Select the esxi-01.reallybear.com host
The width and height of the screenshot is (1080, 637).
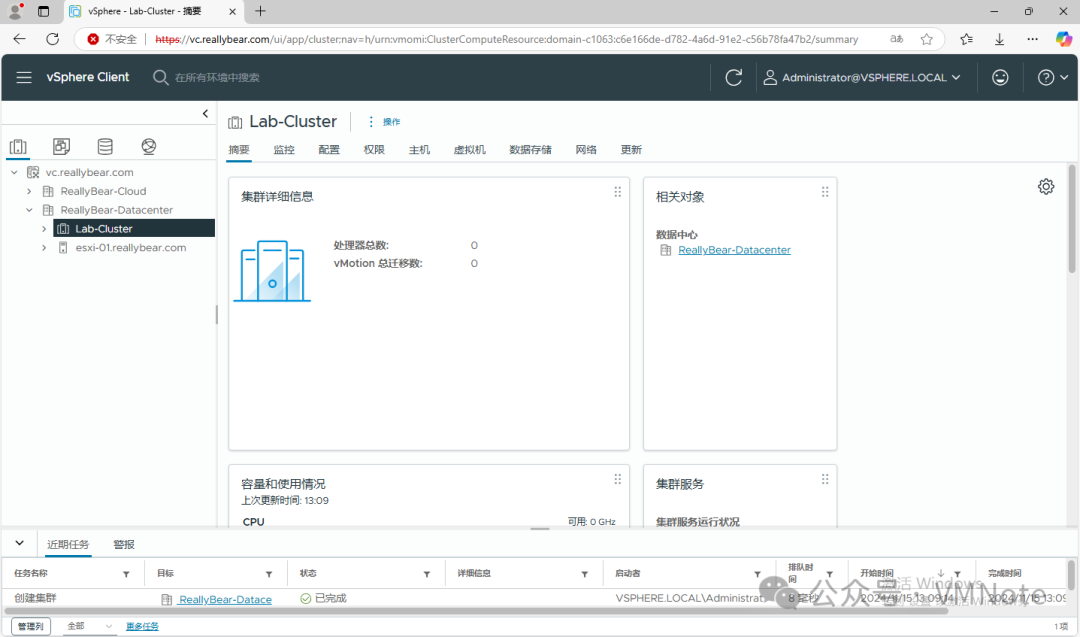coord(131,247)
